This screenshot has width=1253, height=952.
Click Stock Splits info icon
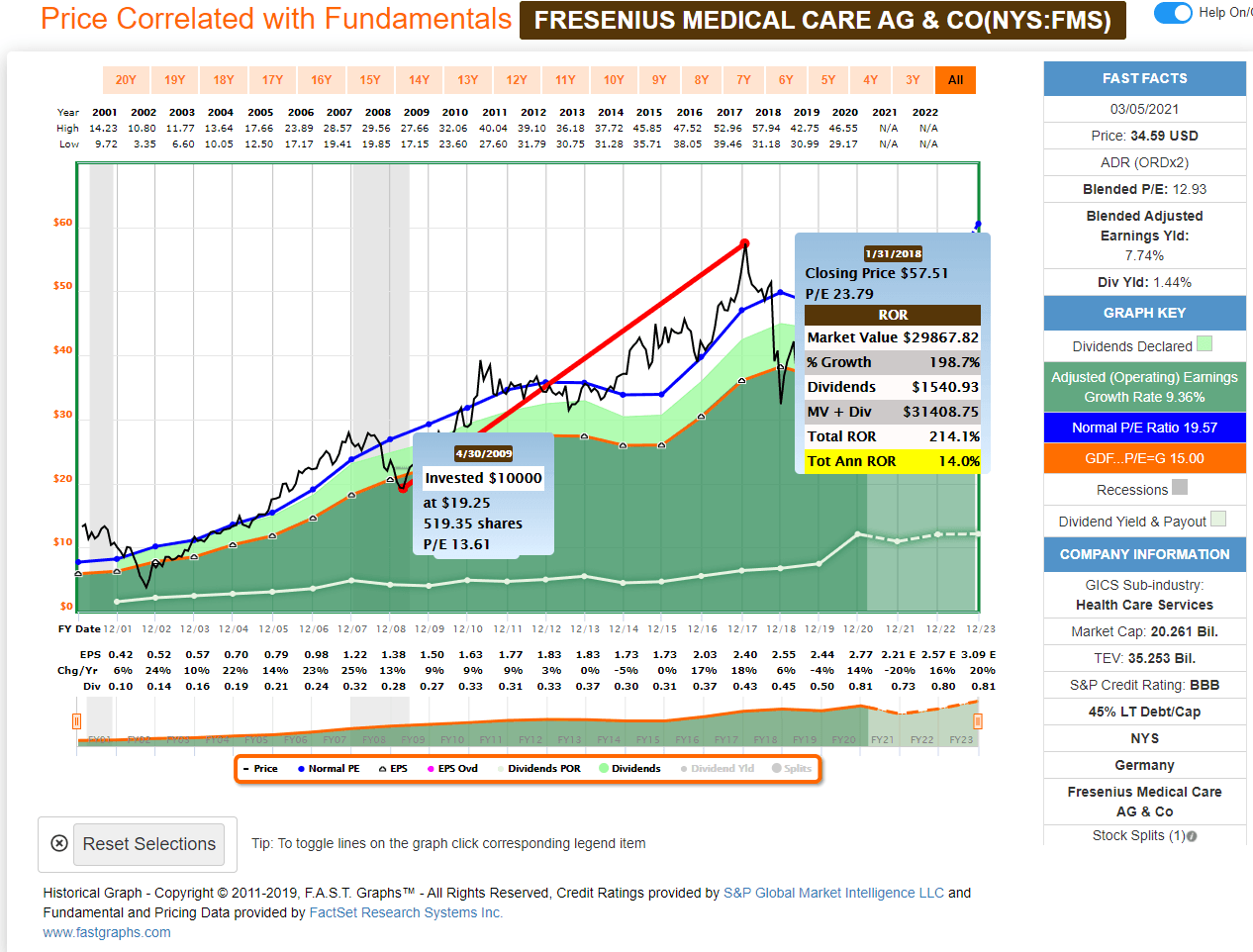[x=1192, y=836]
